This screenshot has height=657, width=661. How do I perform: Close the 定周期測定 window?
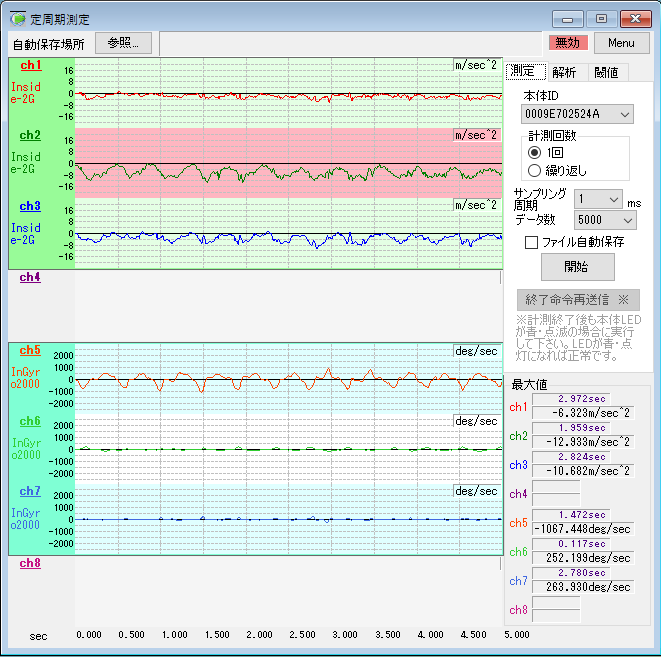coord(636,19)
